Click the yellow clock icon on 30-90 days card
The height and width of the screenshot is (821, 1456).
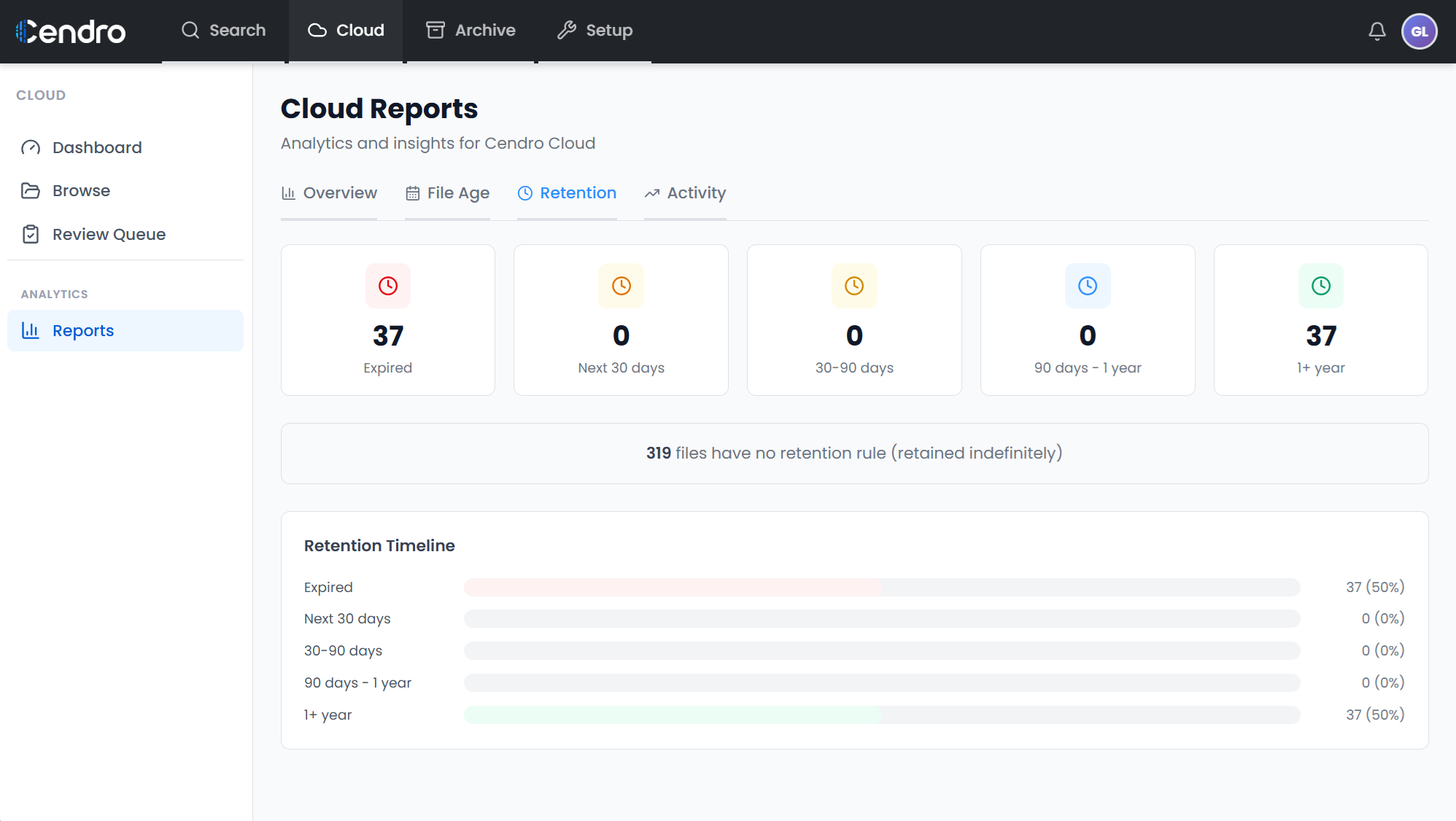click(854, 286)
